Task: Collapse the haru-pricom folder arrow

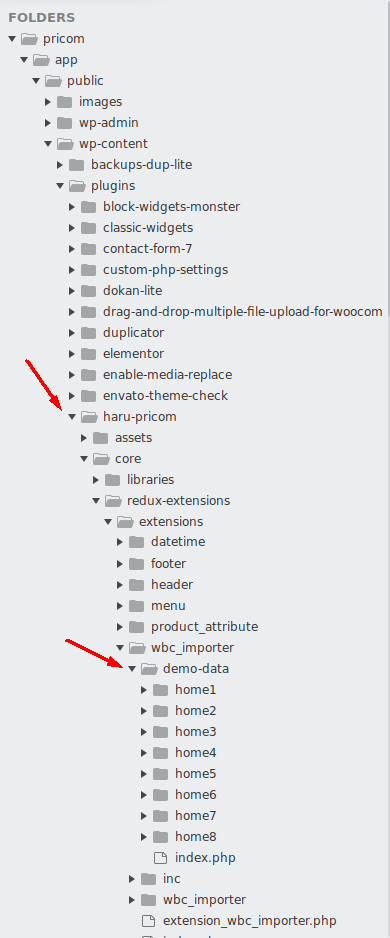Action: (x=72, y=417)
